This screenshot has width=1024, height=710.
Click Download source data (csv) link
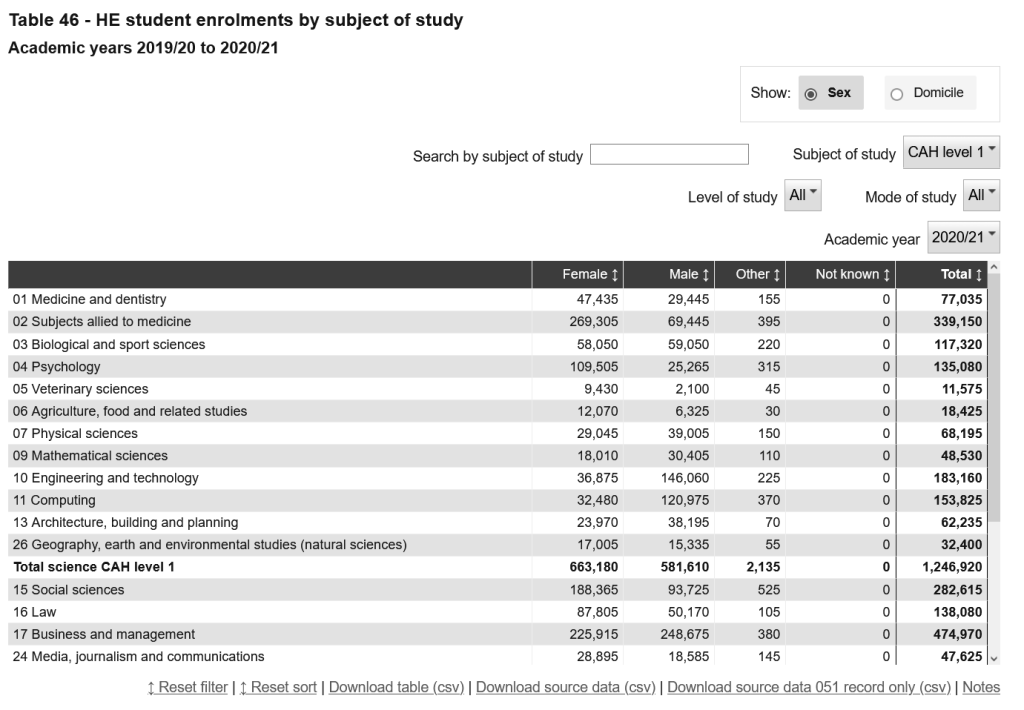(566, 687)
